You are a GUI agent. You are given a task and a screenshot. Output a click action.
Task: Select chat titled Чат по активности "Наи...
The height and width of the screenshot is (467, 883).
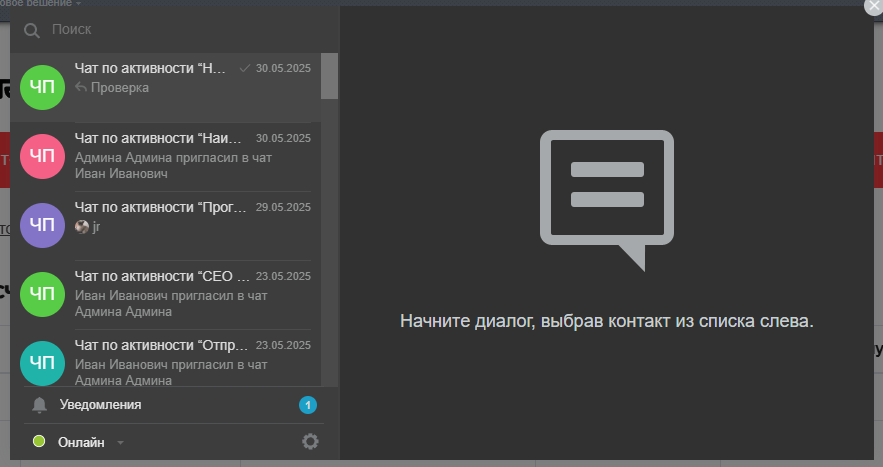pos(158,138)
